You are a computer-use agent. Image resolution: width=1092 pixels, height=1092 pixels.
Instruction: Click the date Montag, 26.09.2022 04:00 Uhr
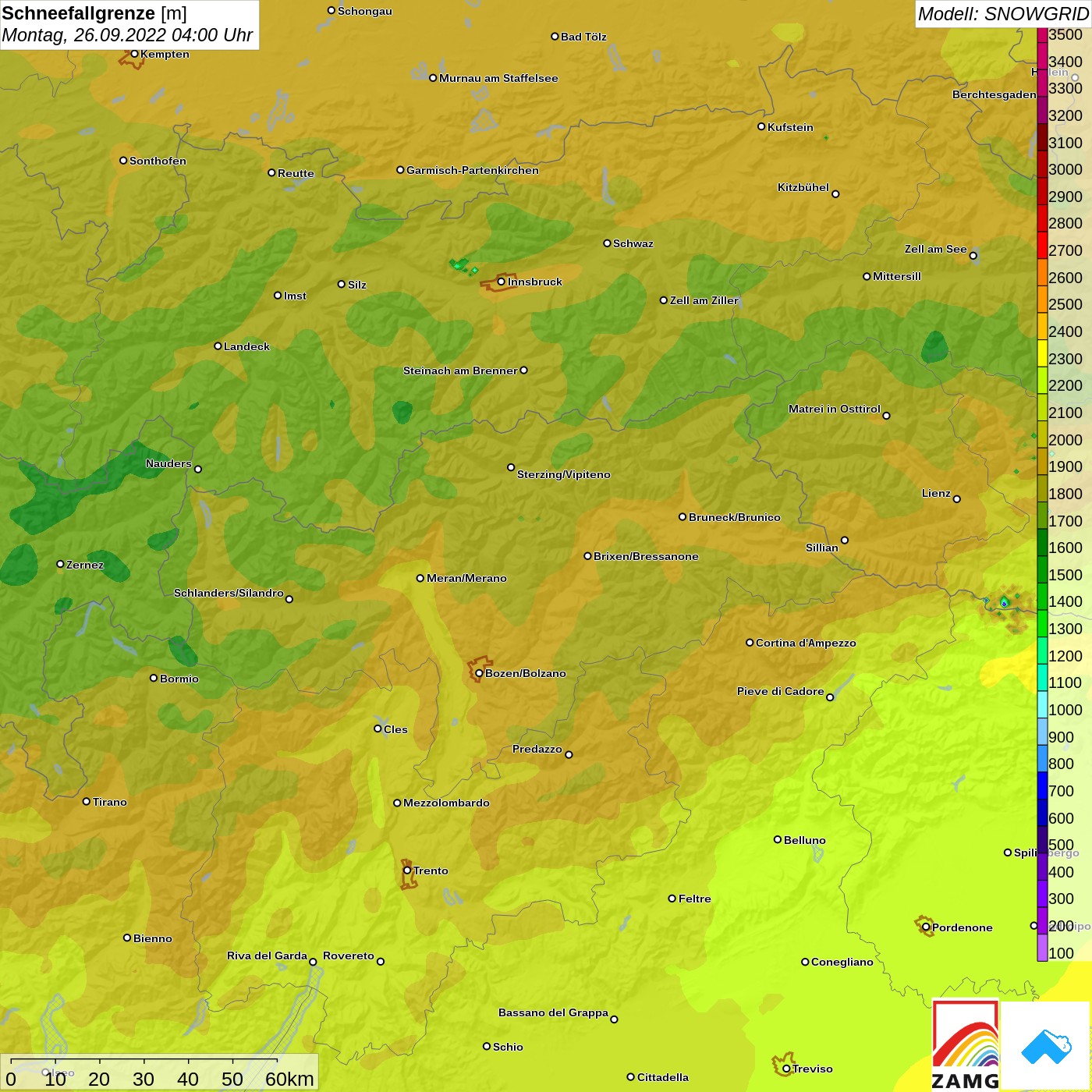(x=127, y=35)
